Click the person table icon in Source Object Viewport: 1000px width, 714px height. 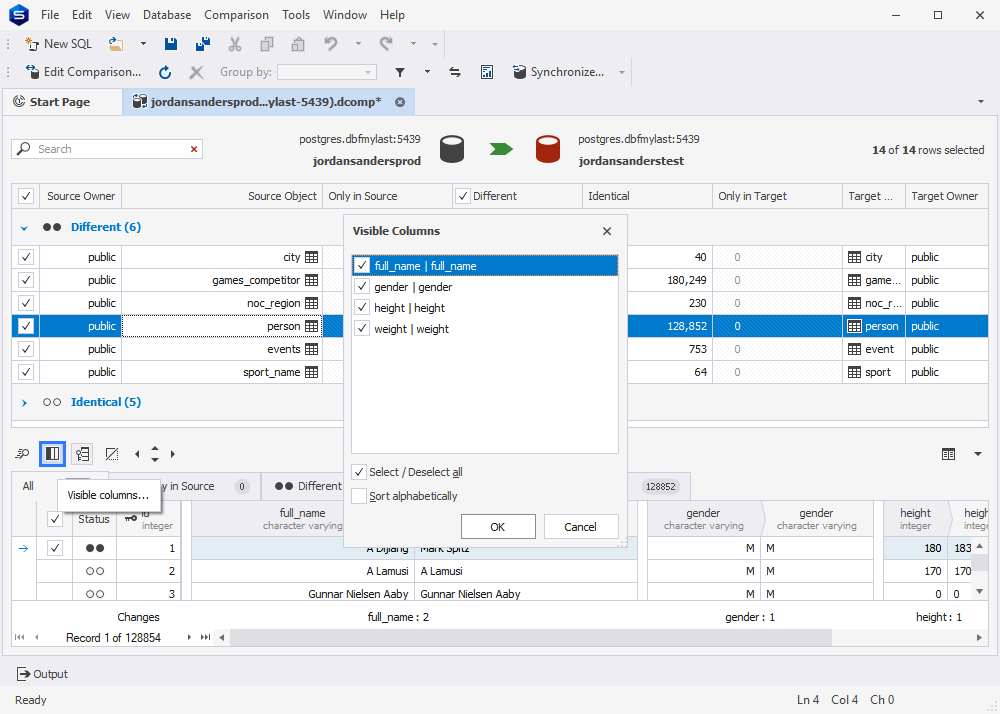click(311, 326)
